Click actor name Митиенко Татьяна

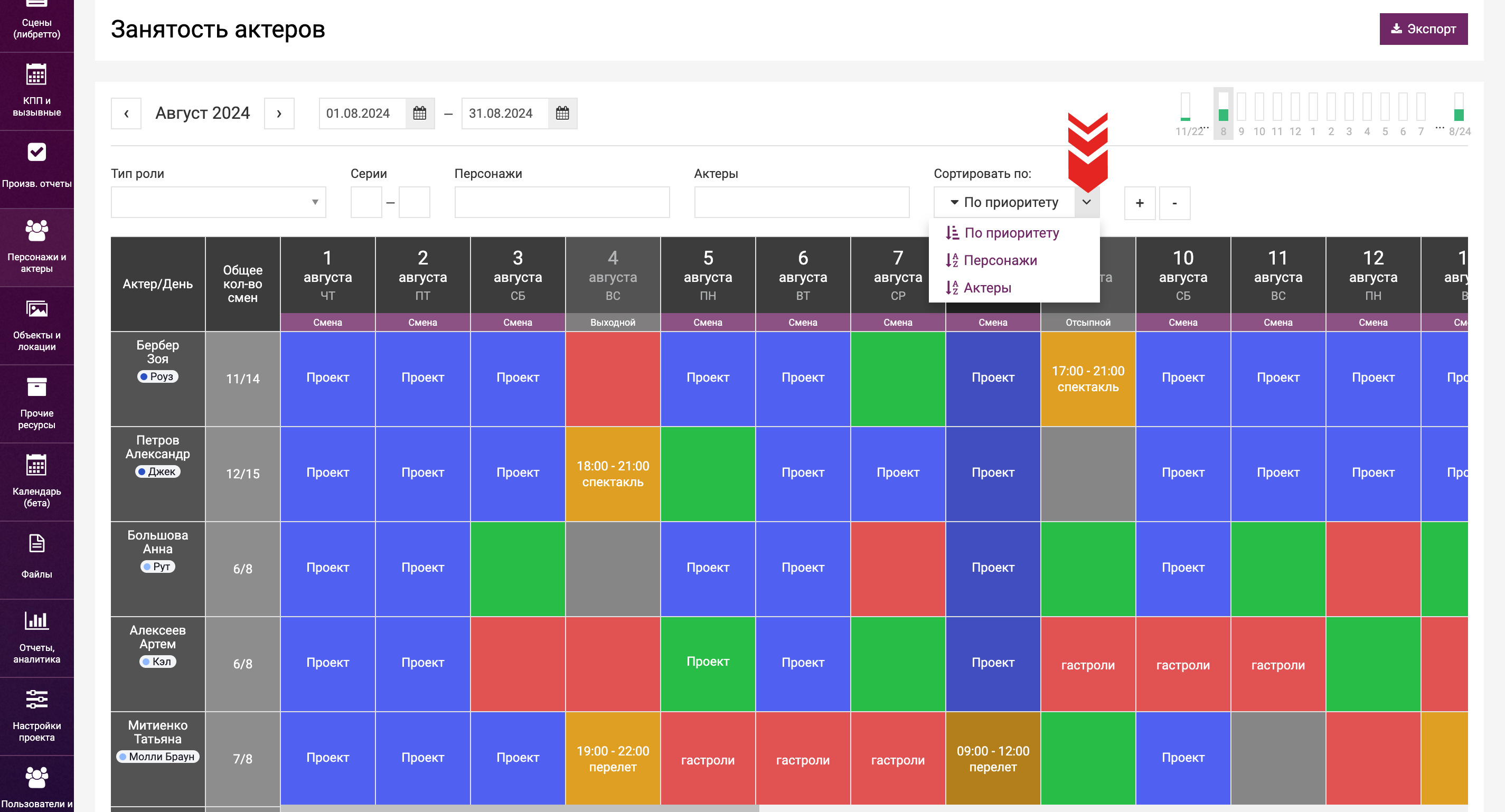pyautogui.click(x=158, y=733)
